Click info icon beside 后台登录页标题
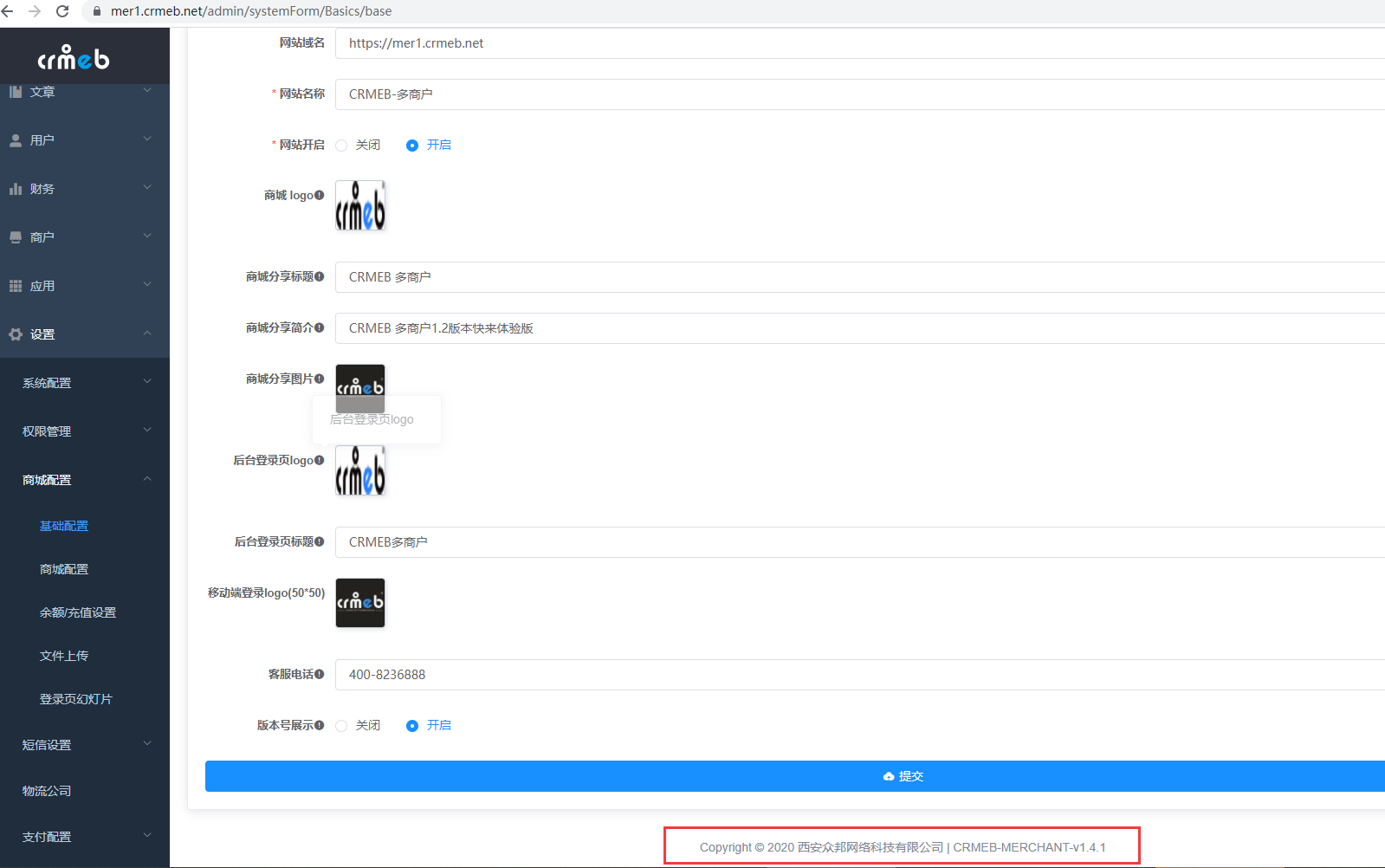Screen dimensions: 1385x868 point(320,541)
